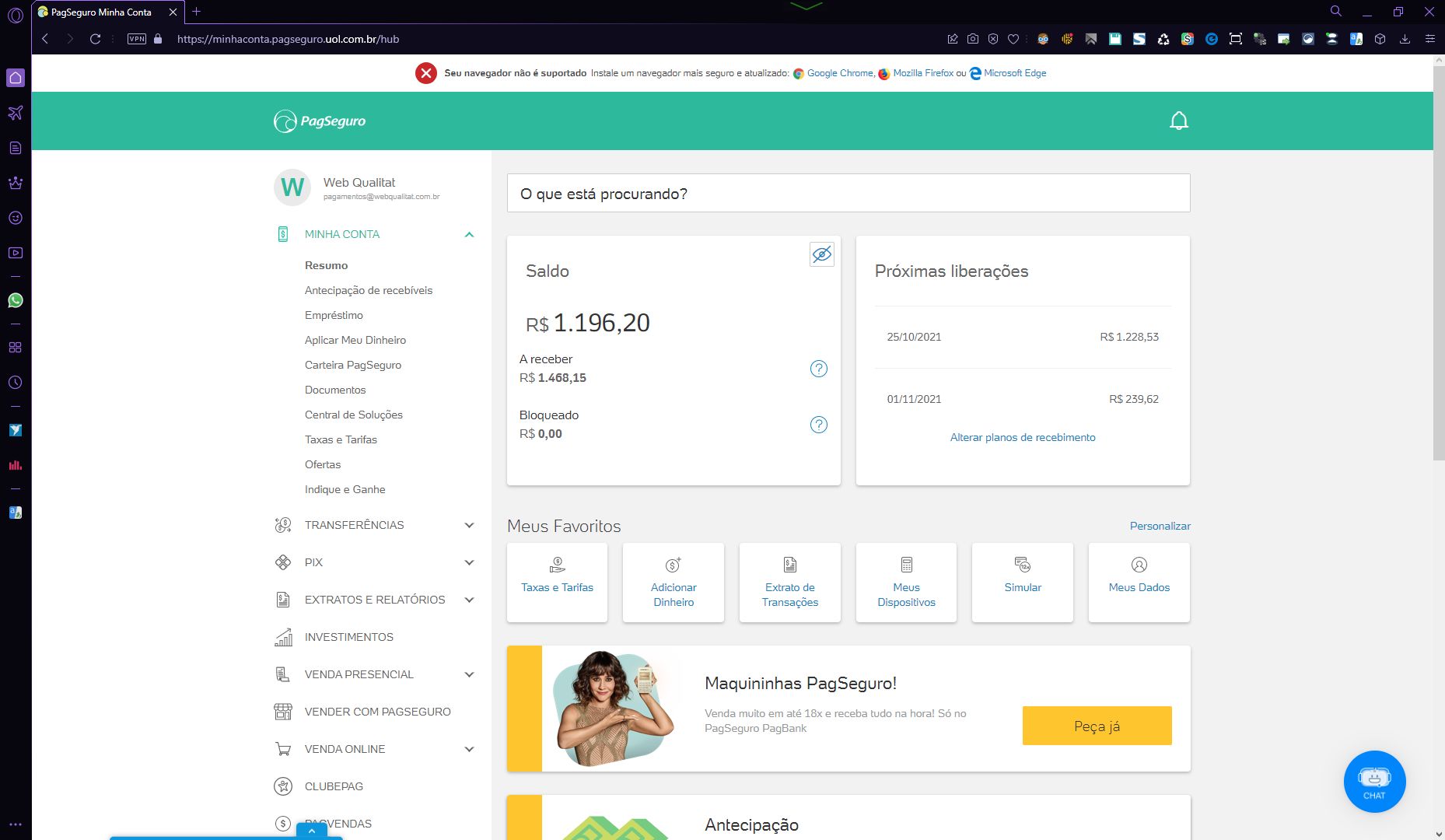Open the browser menu logo icon

click(x=16, y=15)
